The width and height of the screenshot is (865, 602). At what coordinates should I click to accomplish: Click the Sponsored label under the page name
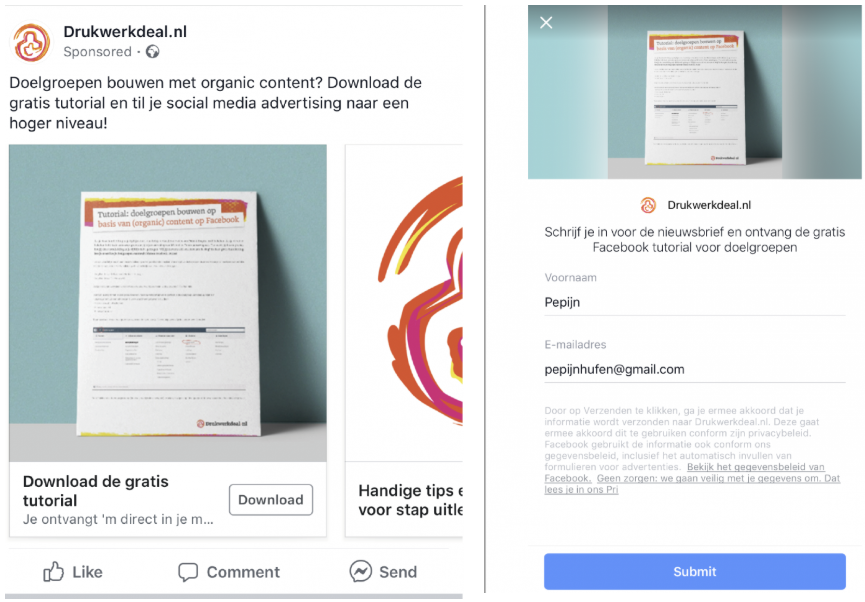point(97,52)
